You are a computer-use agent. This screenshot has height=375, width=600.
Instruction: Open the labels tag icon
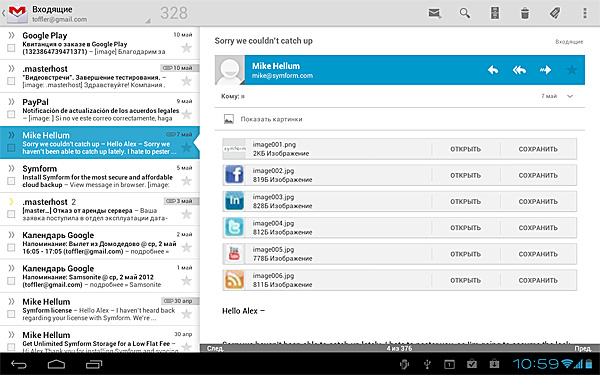555,13
